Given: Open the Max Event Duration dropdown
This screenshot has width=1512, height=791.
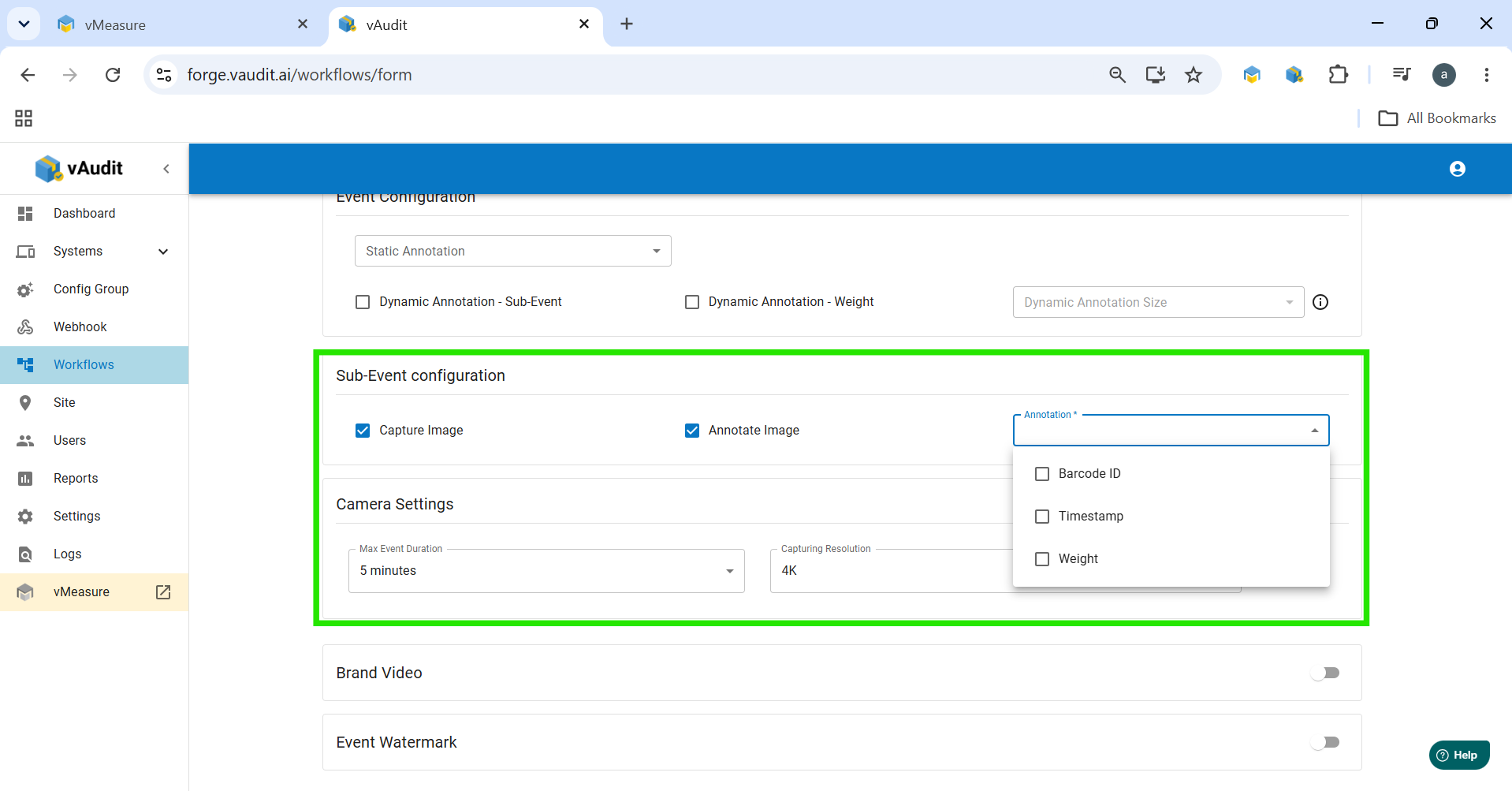Looking at the screenshot, I should click(x=546, y=570).
